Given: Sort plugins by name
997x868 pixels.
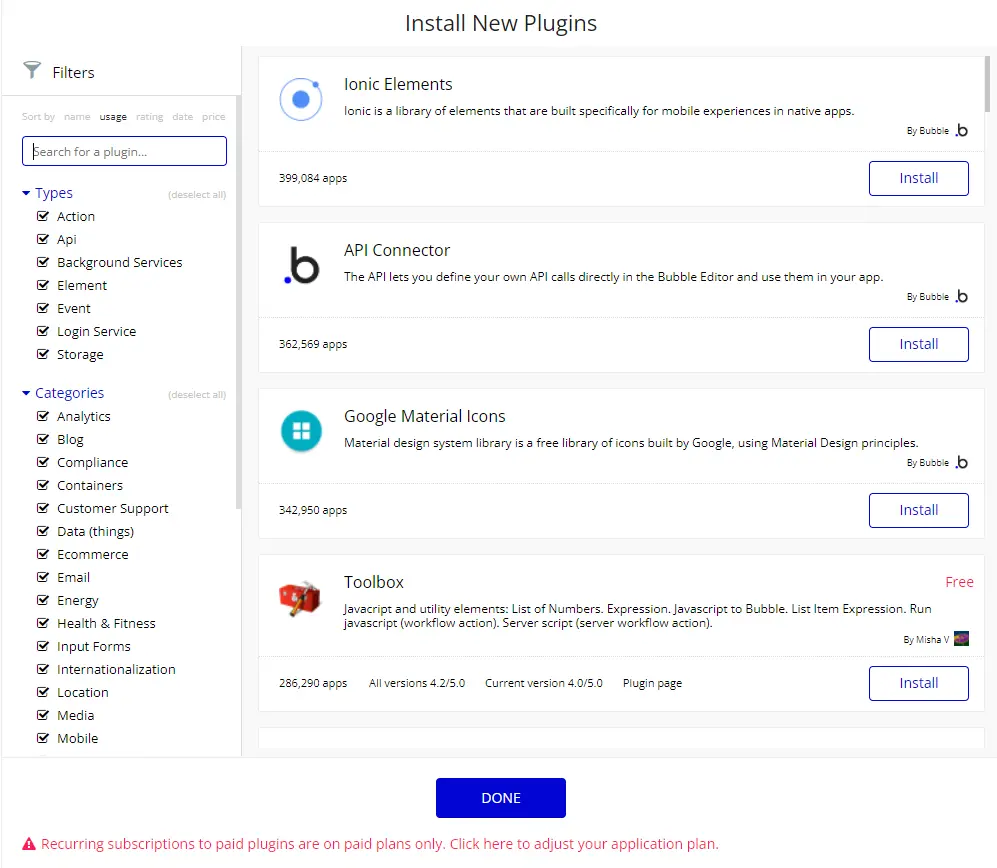Looking at the screenshot, I should [77, 116].
